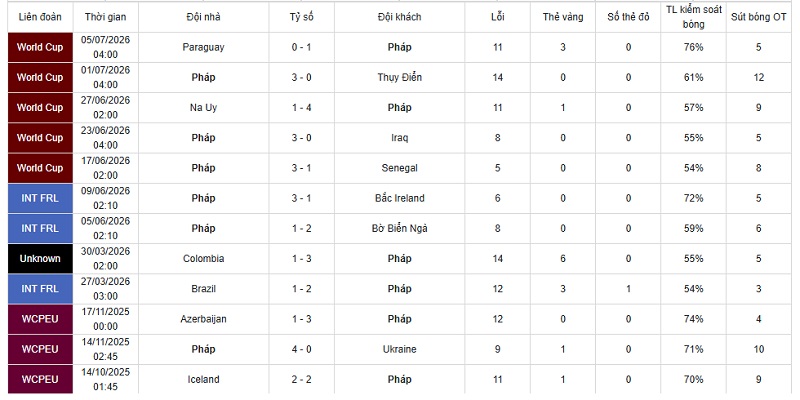Select the Senegal team name
The height and width of the screenshot is (400, 800).
pos(399,168)
